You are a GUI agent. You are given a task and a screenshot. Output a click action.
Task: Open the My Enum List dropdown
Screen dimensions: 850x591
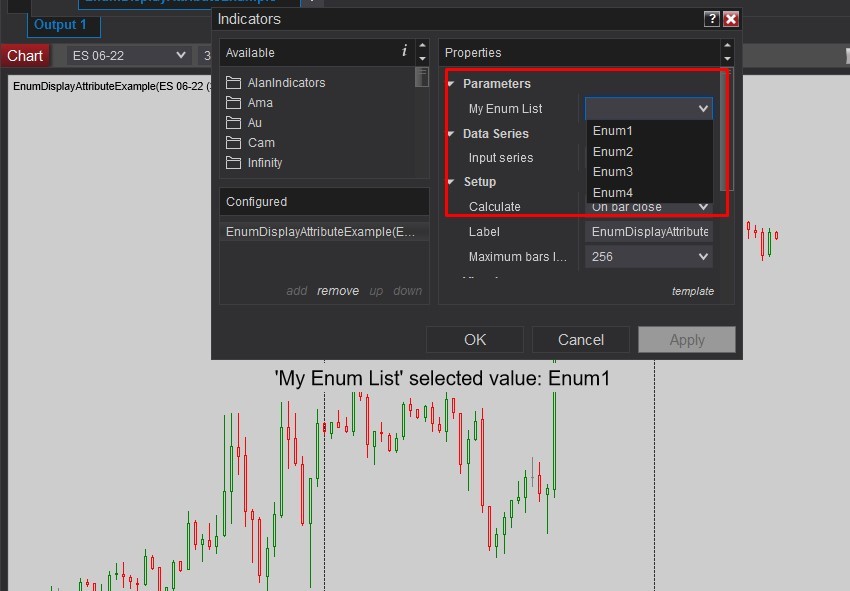(x=648, y=108)
